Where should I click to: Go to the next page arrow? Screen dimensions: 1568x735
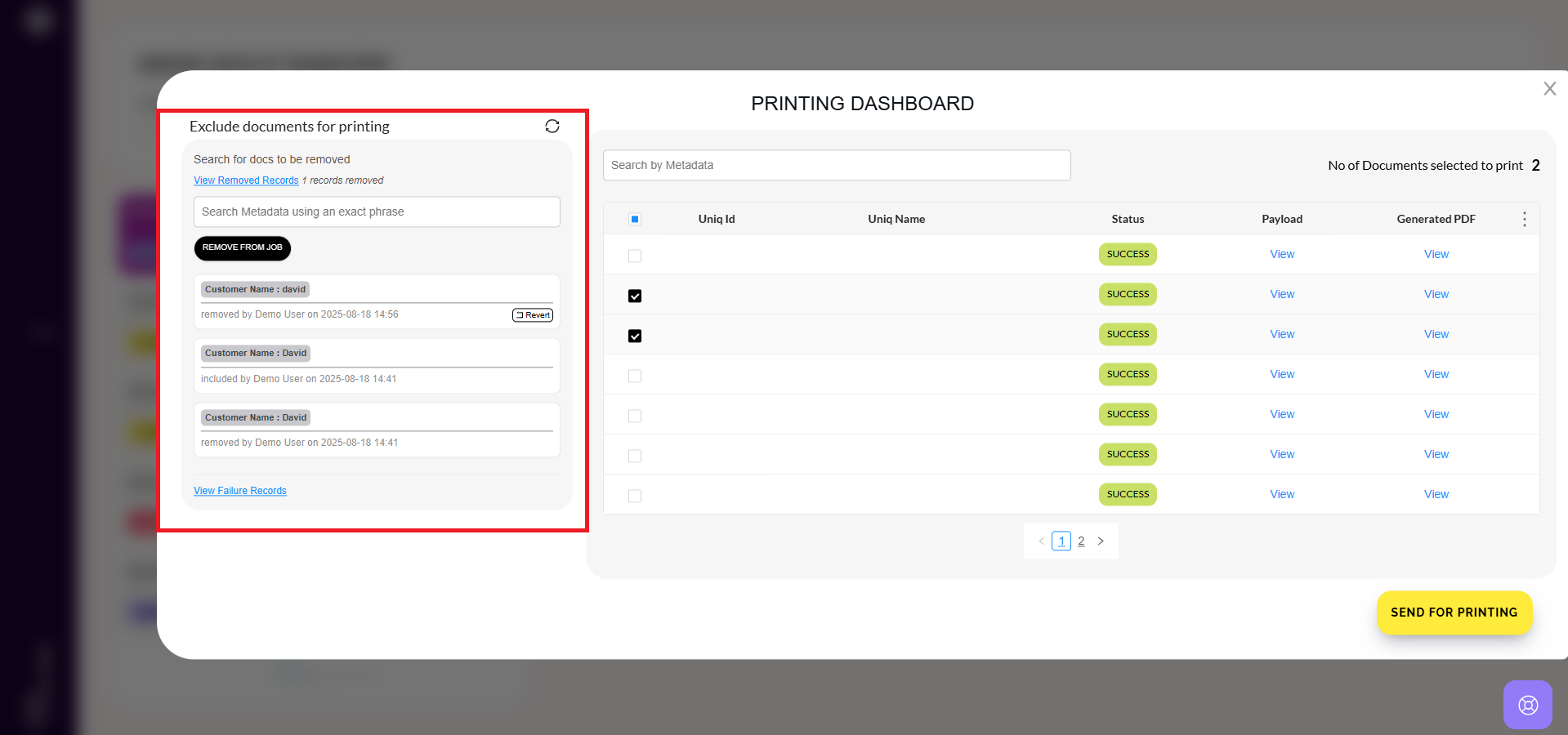1101,541
